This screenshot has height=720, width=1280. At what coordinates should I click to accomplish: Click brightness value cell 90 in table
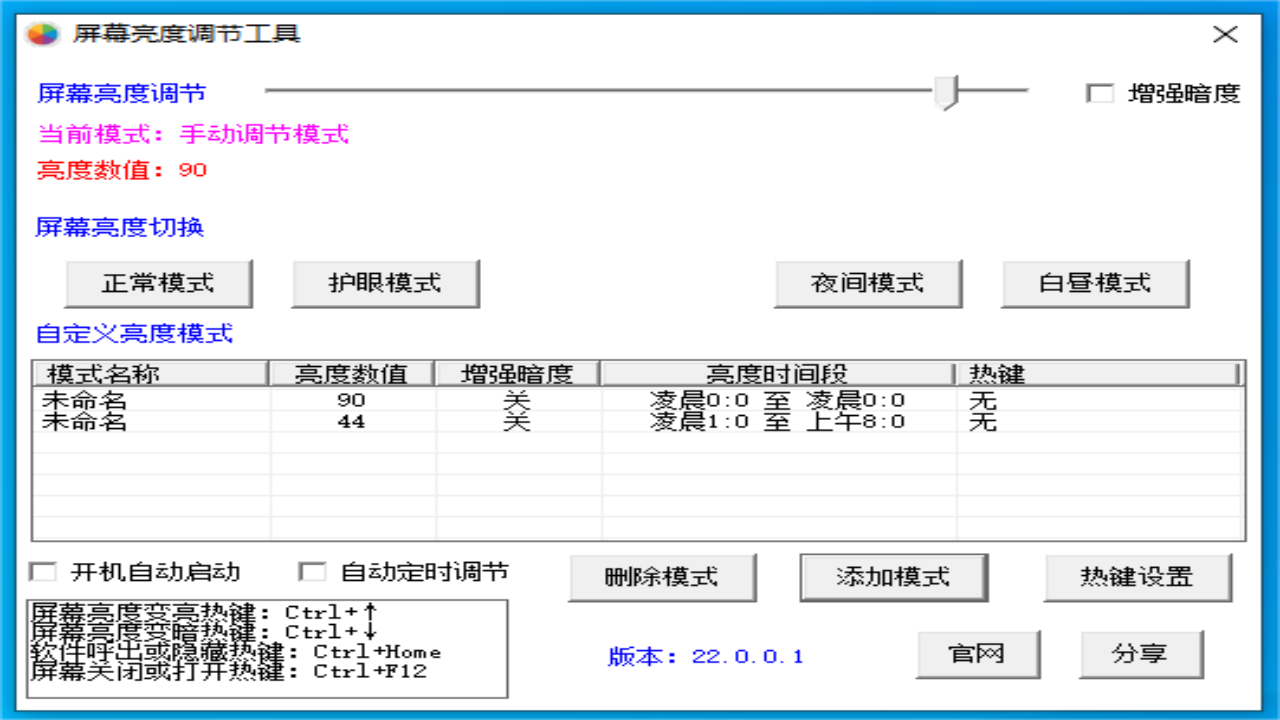352,400
